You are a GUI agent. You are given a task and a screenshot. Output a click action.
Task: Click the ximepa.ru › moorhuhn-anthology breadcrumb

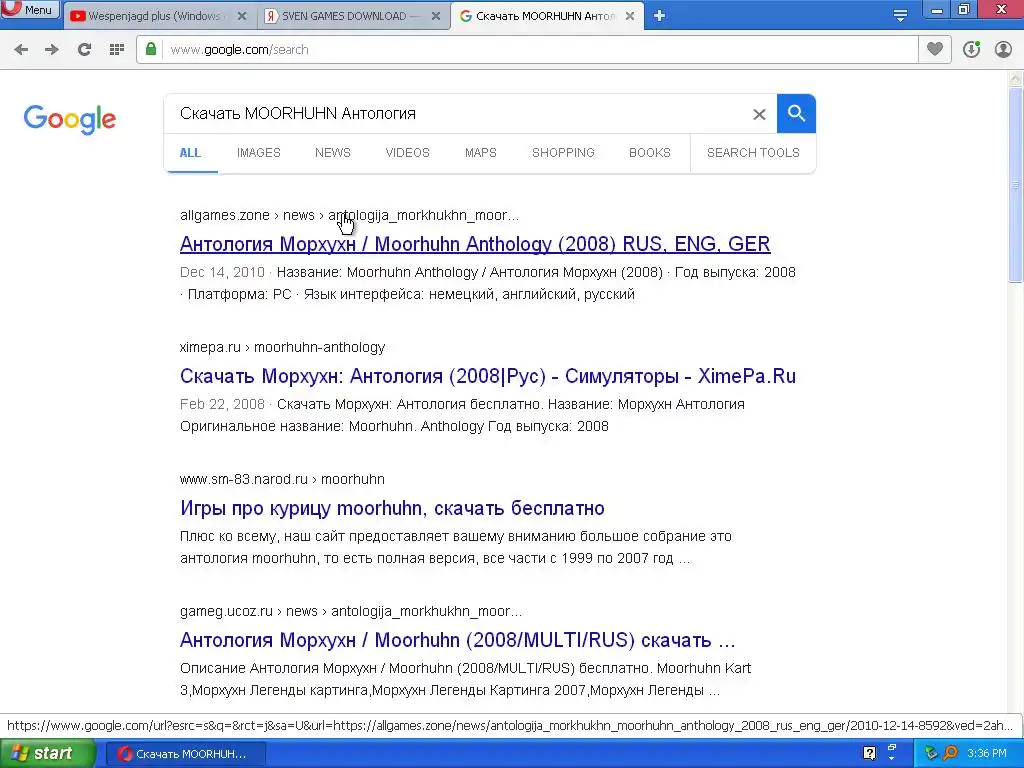tap(282, 347)
